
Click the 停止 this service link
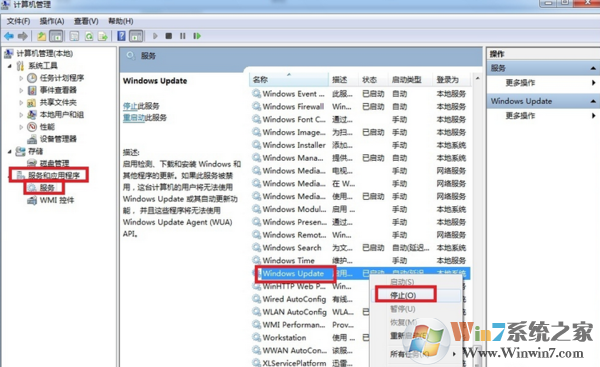pos(130,106)
